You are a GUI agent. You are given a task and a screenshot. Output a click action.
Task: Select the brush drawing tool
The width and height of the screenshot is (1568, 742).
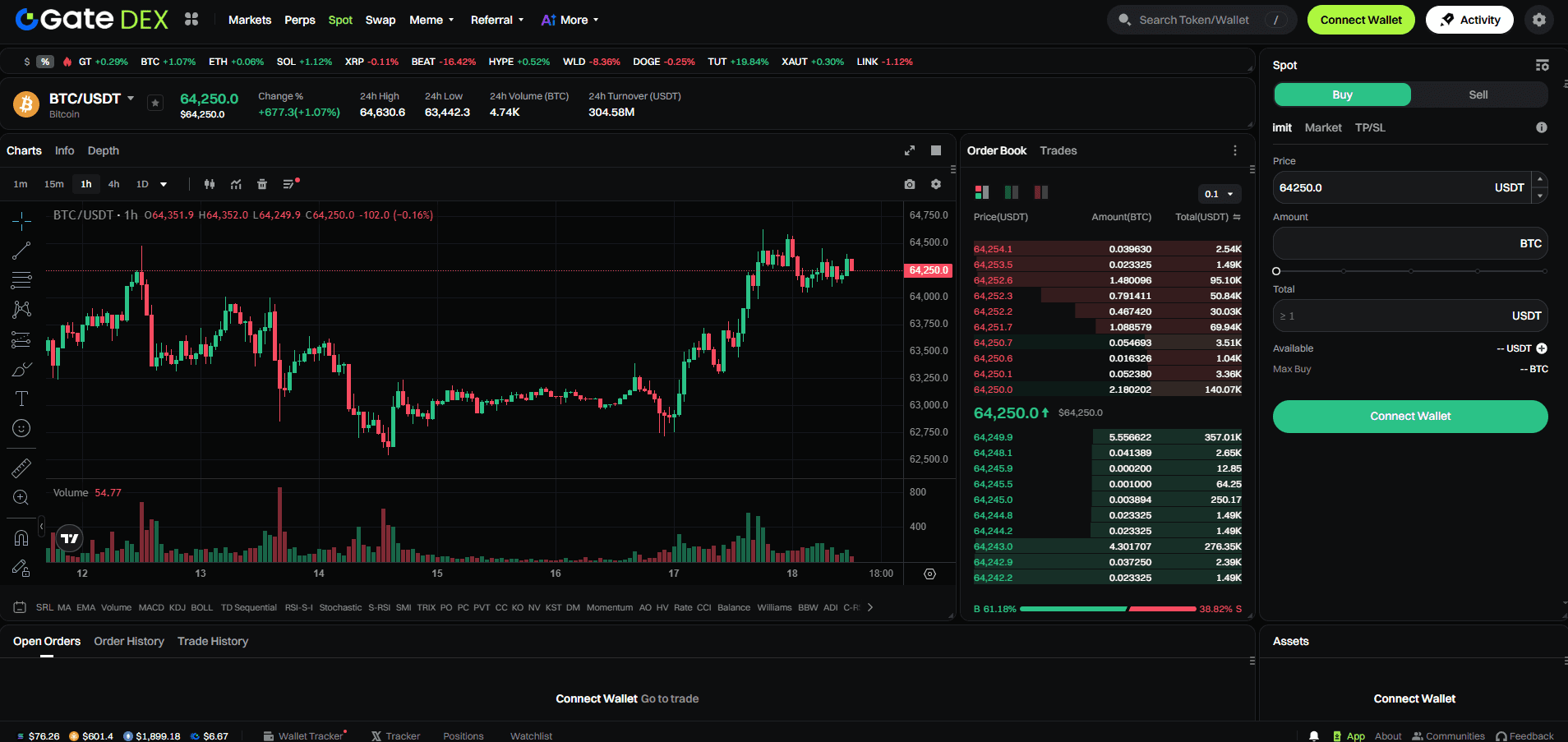click(x=21, y=369)
